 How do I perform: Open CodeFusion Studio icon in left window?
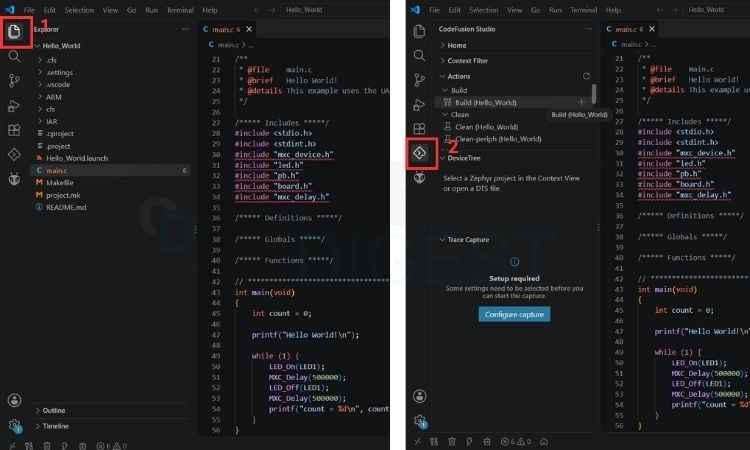14,154
